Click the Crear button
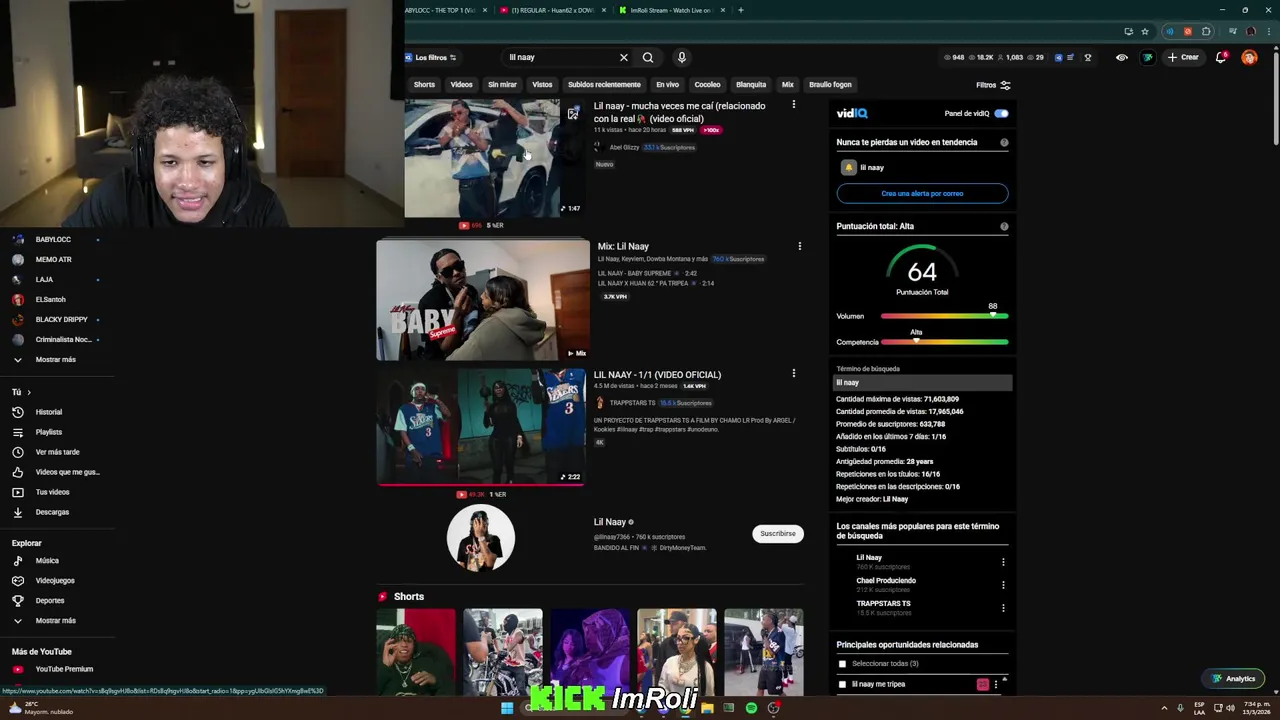Viewport: 1280px width, 720px height. 1183,57
